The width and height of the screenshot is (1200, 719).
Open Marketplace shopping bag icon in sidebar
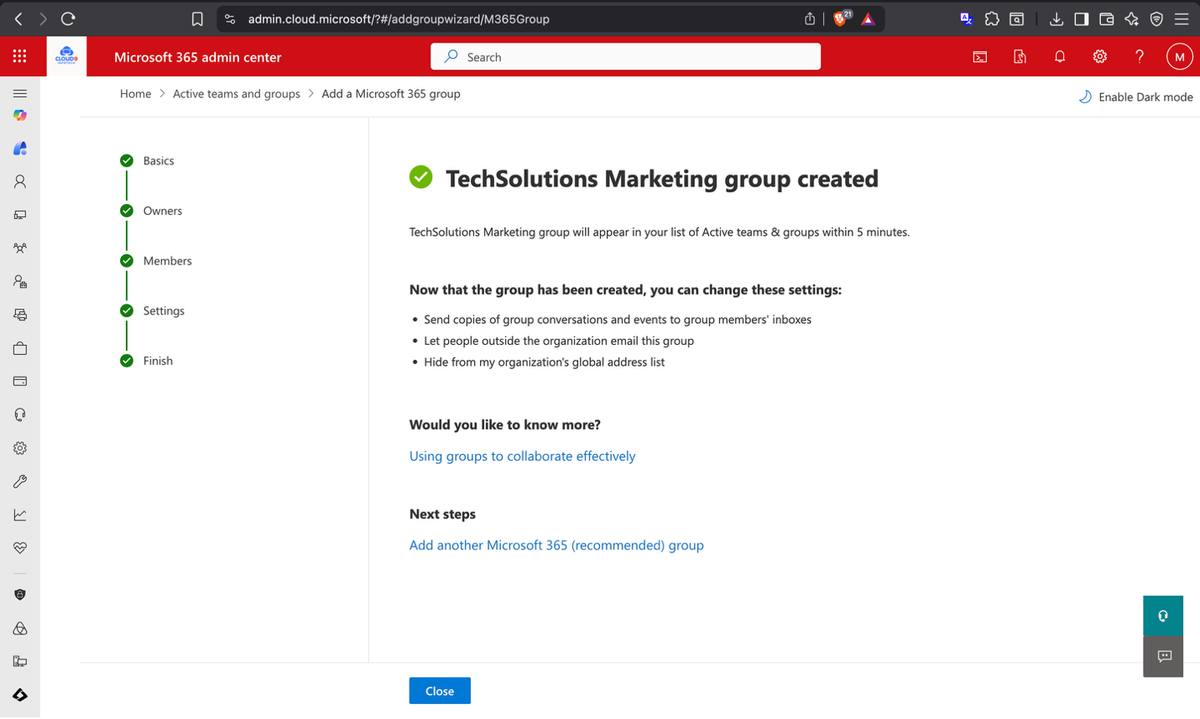[19, 348]
